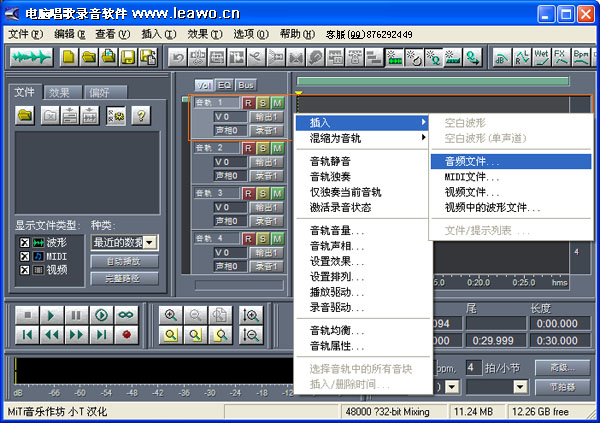Viewport: 600px width, 423px height.
Task: Click the 节拍器 button
Action: [562, 387]
